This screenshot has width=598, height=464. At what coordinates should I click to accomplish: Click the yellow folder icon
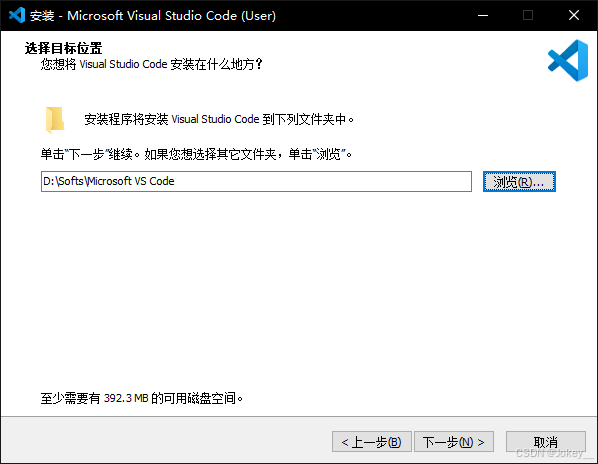click(x=55, y=120)
